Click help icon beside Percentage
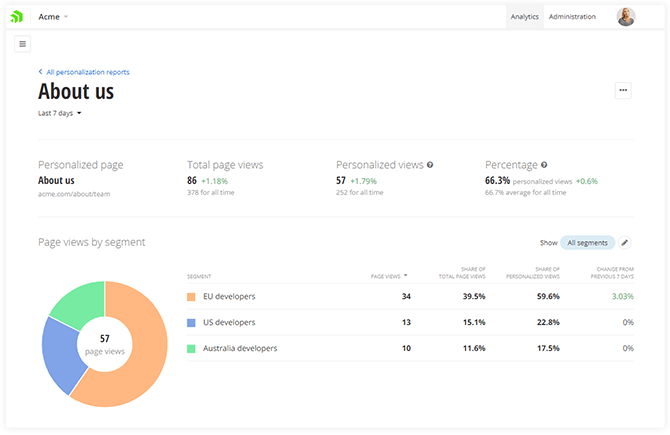This screenshot has width=670, height=435. pos(544,165)
